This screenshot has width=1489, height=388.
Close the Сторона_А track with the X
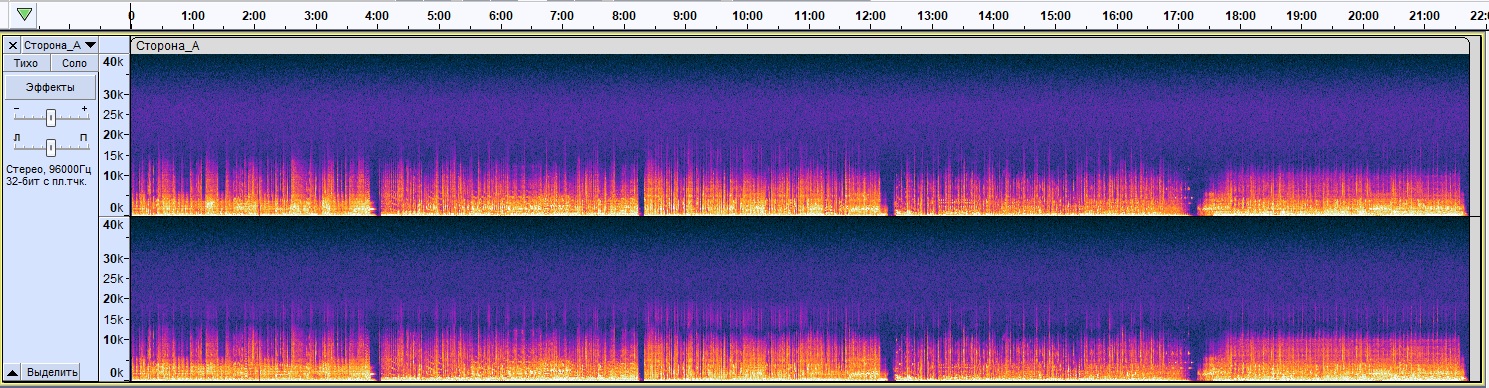(13, 45)
